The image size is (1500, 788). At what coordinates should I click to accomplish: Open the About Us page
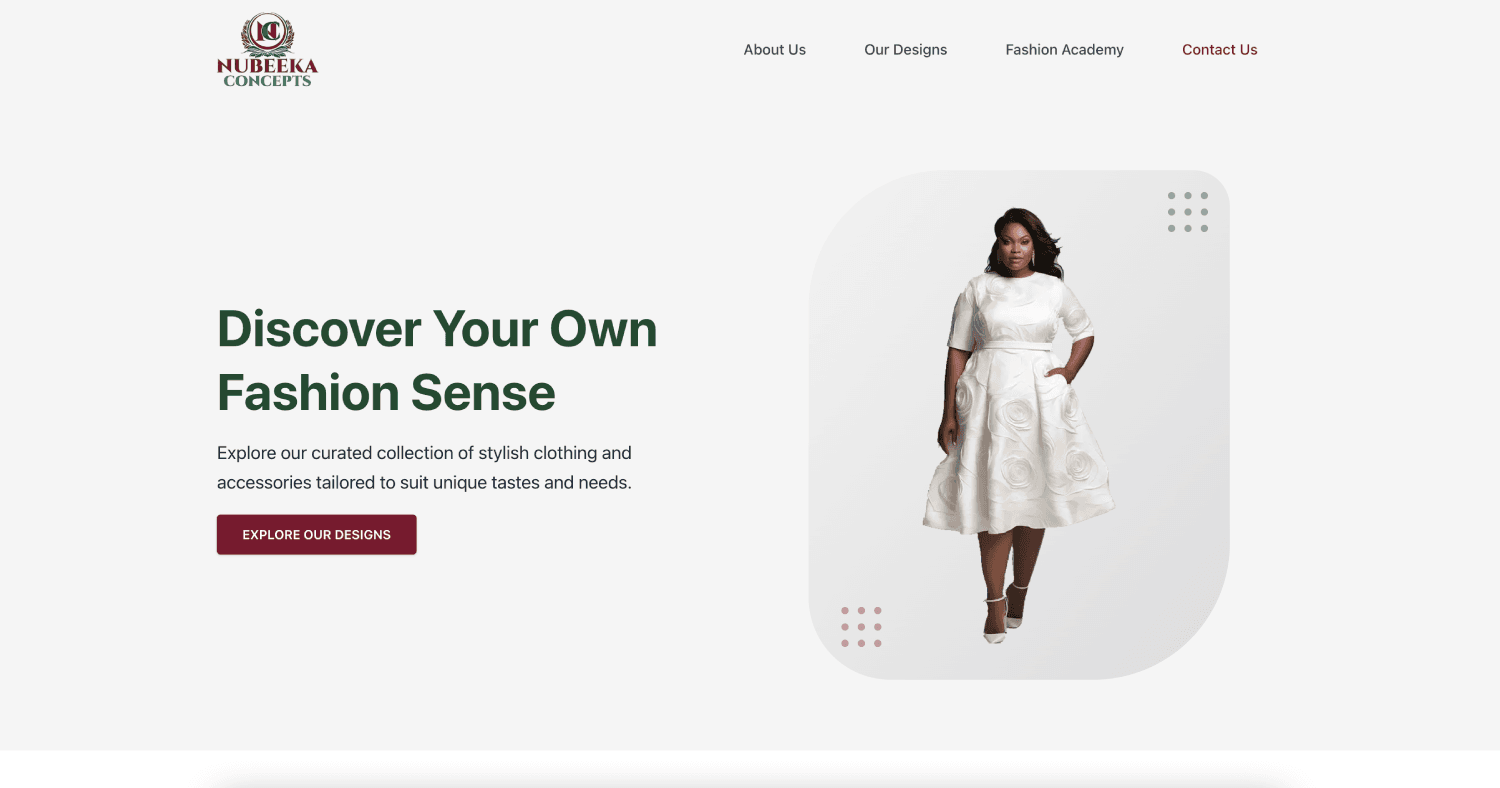[x=774, y=50]
